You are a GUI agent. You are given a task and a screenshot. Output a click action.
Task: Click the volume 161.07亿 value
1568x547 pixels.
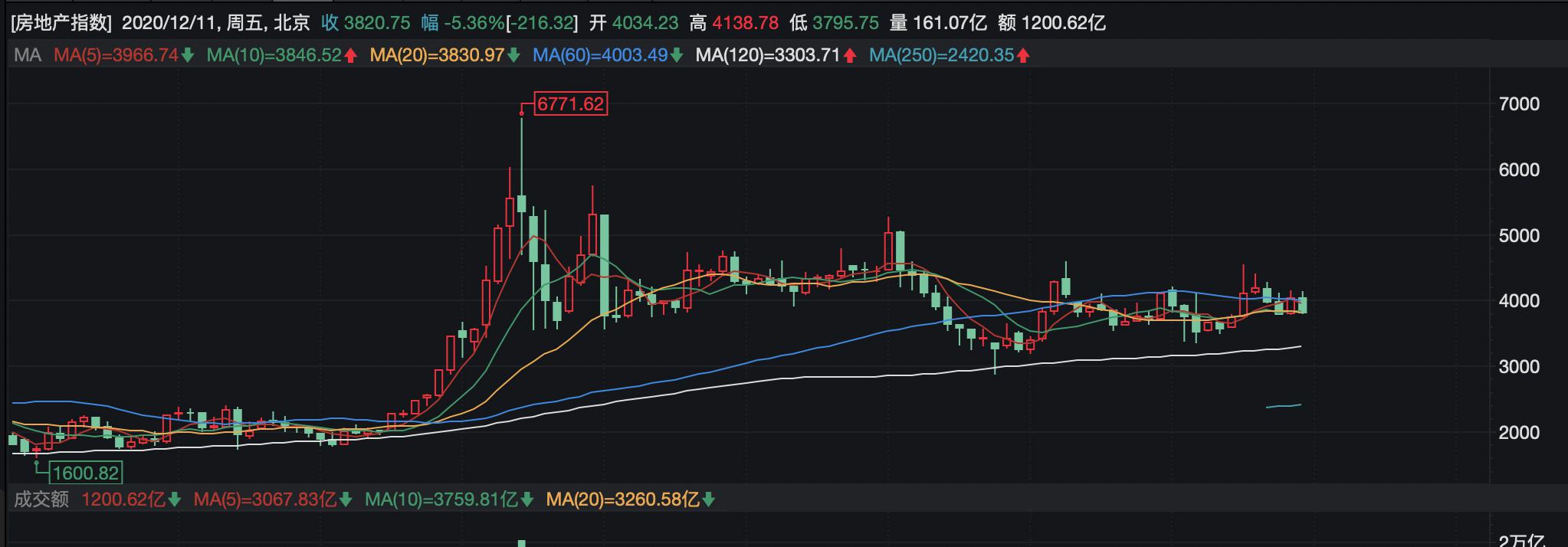(x=950, y=23)
